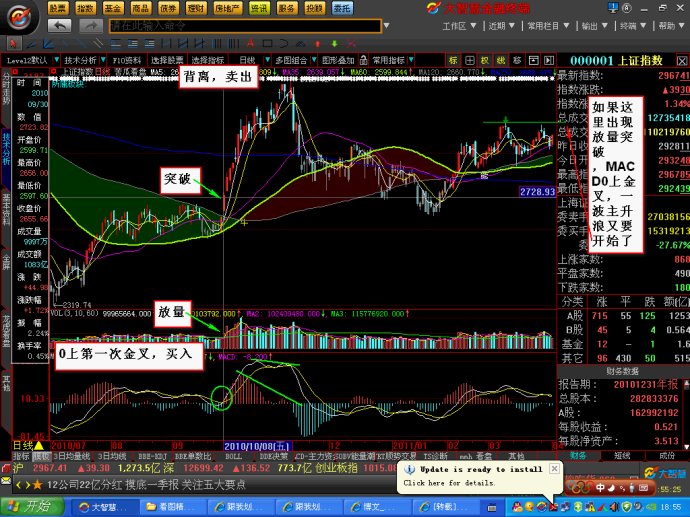
Task: Expand the 日线 period dropdown arrow
Action: tap(267, 60)
